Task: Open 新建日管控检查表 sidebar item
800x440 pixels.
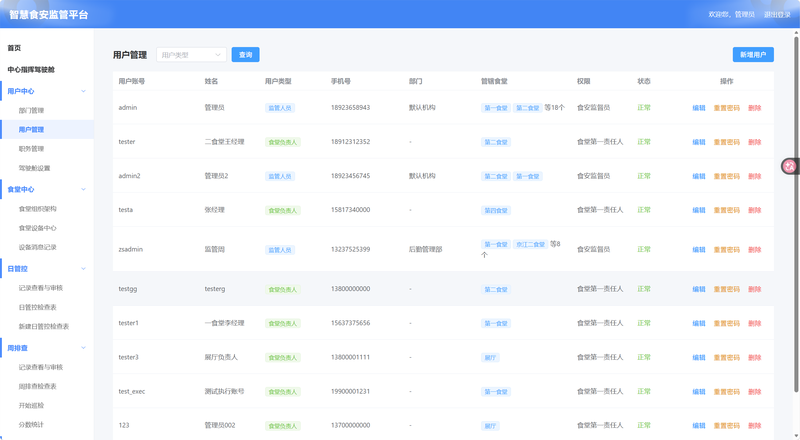Action: tap(44, 326)
